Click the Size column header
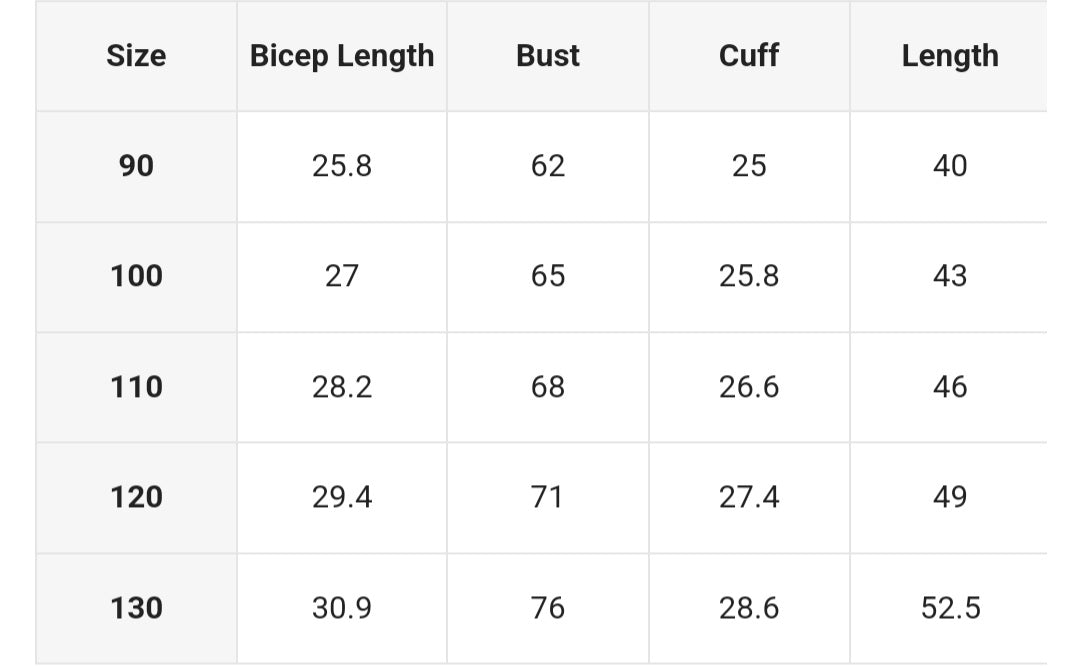1080x666 pixels. tap(136, 56)
